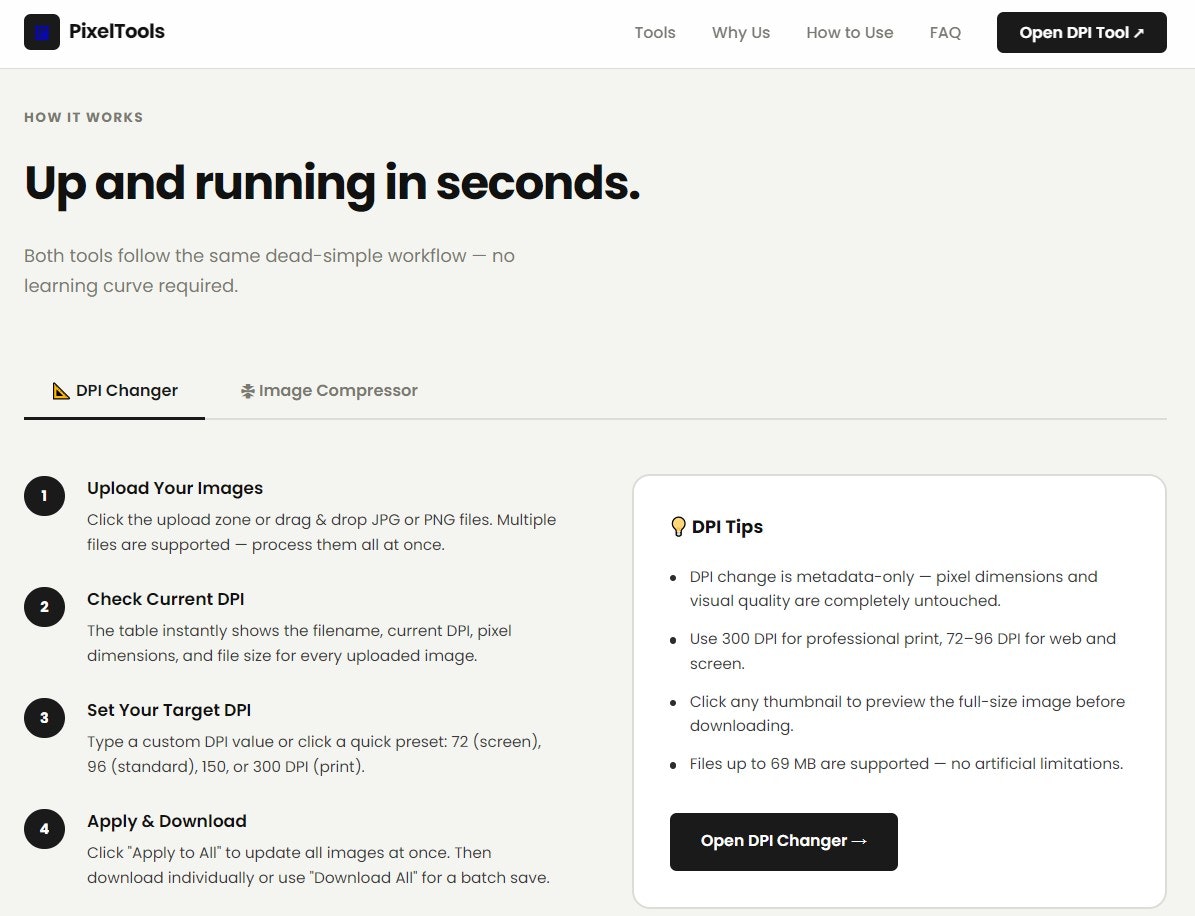Screen dimensions: 1195x916
Task: Click the "Apply & Download" heading
Action: (x=166, y=821)
